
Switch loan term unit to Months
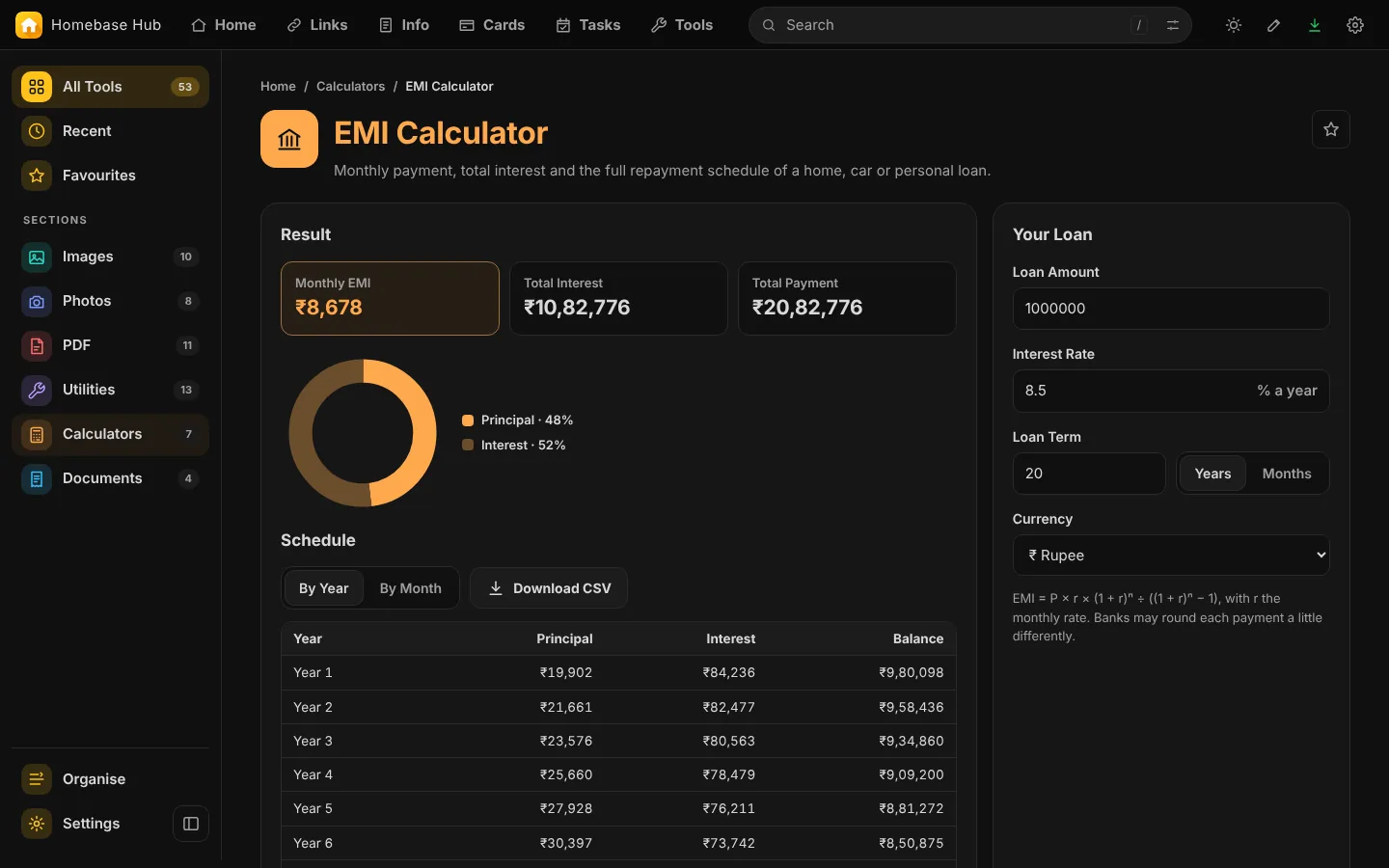pos(1287,474)
